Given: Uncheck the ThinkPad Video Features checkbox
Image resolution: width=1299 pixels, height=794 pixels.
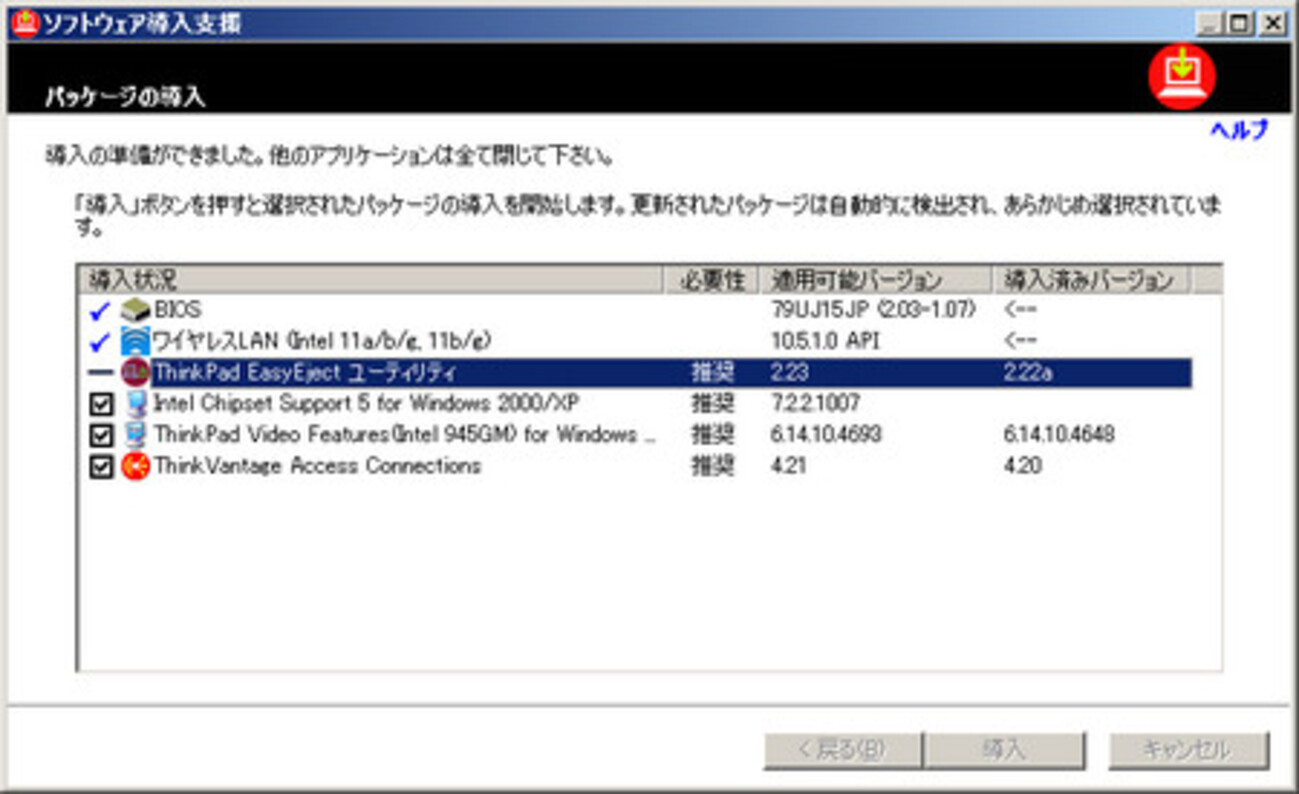Looking at the screenshot, I should click(x=100, y=436).
